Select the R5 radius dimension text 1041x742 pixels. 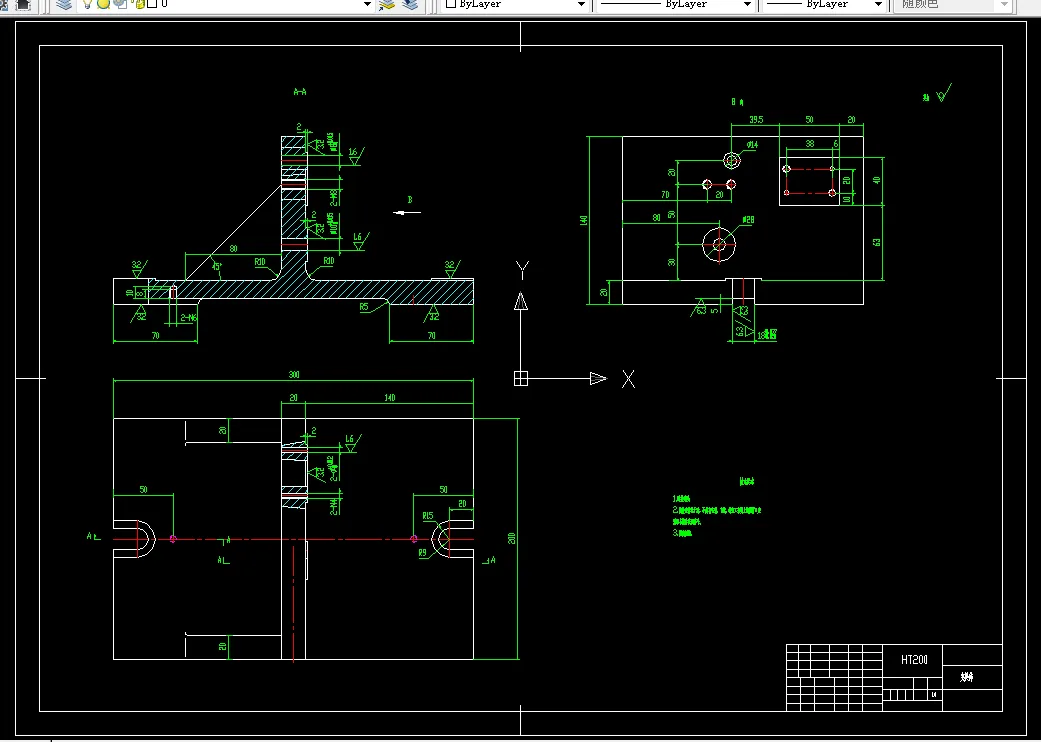(364, 307)
